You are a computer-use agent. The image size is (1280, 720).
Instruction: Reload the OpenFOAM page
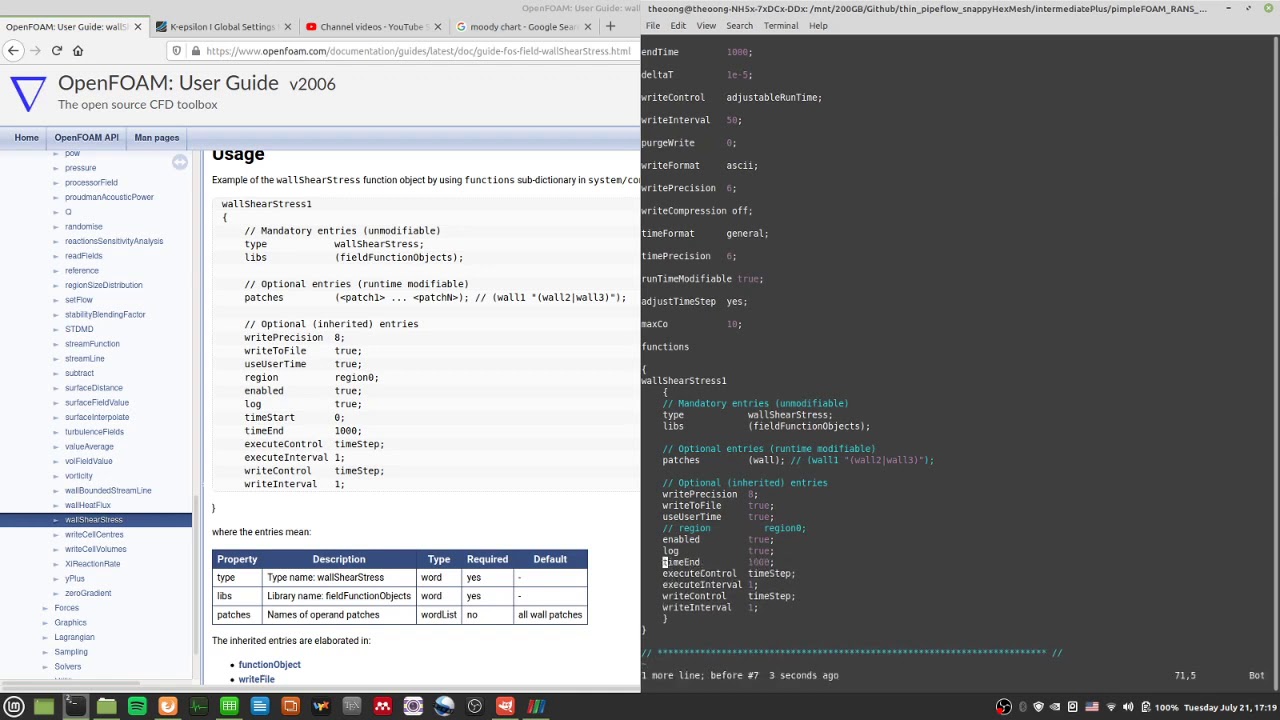tap(57, 50)
